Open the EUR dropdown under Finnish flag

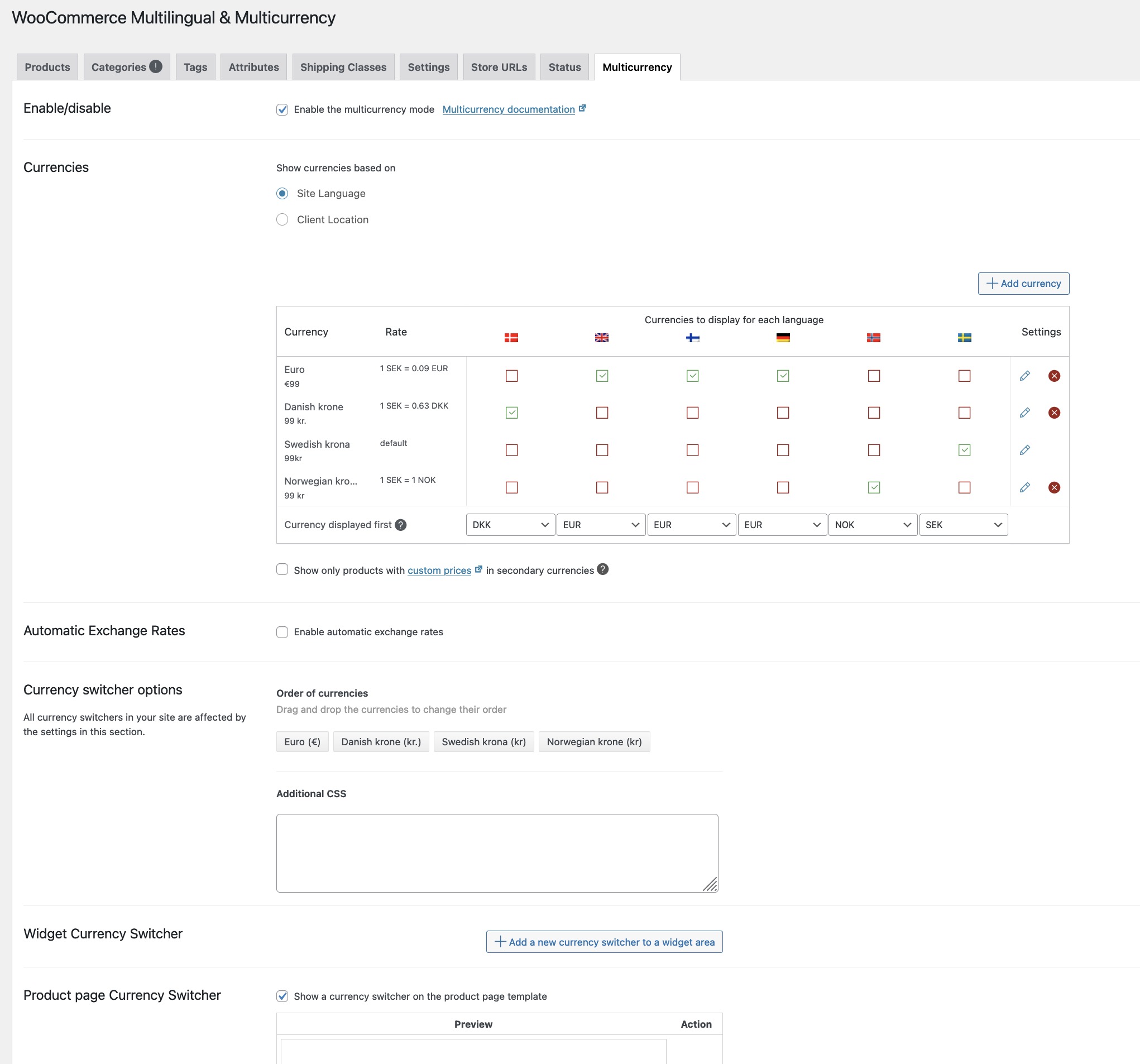click(692, 525)
